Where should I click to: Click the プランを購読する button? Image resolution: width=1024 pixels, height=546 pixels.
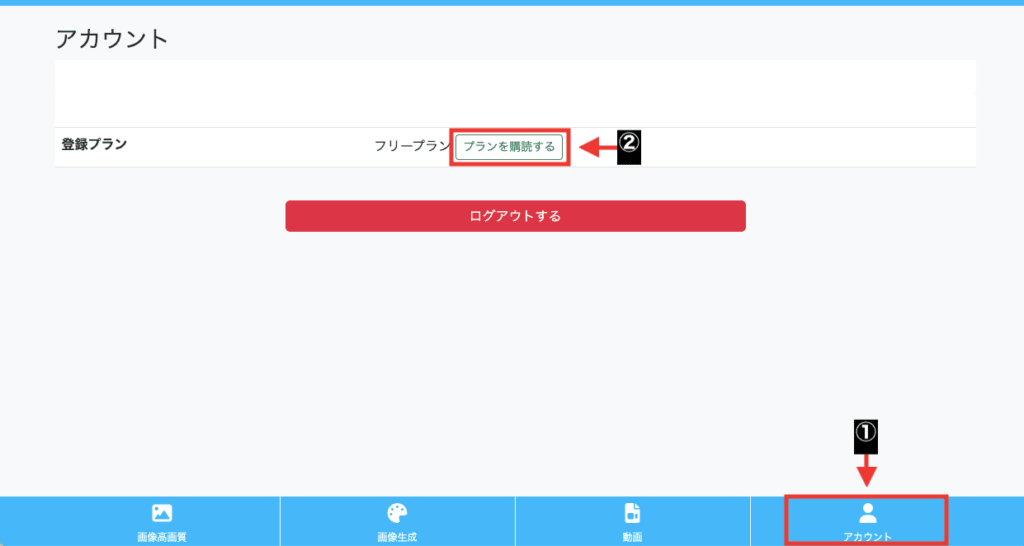pos(509,147)
